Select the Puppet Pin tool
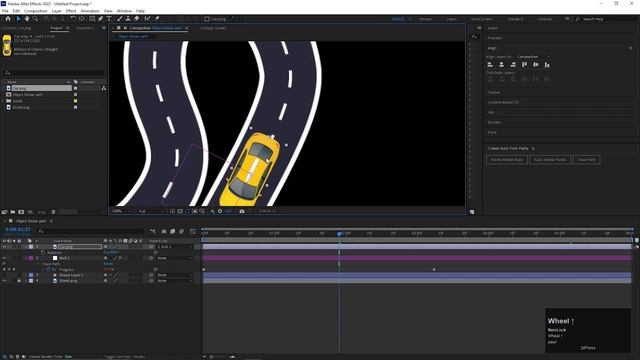Screen dimensions: 640x360 point(157,19)
